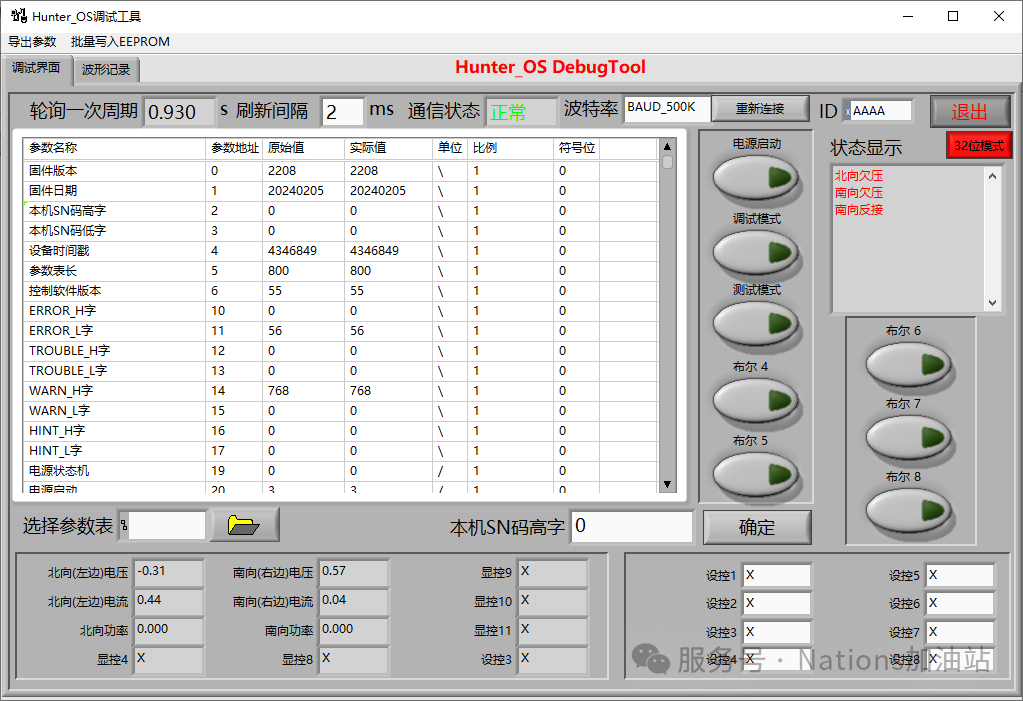The width and height of the screenshot is (1023, 701).
Task: Open the 导出参数 menu
Action: 32,42
